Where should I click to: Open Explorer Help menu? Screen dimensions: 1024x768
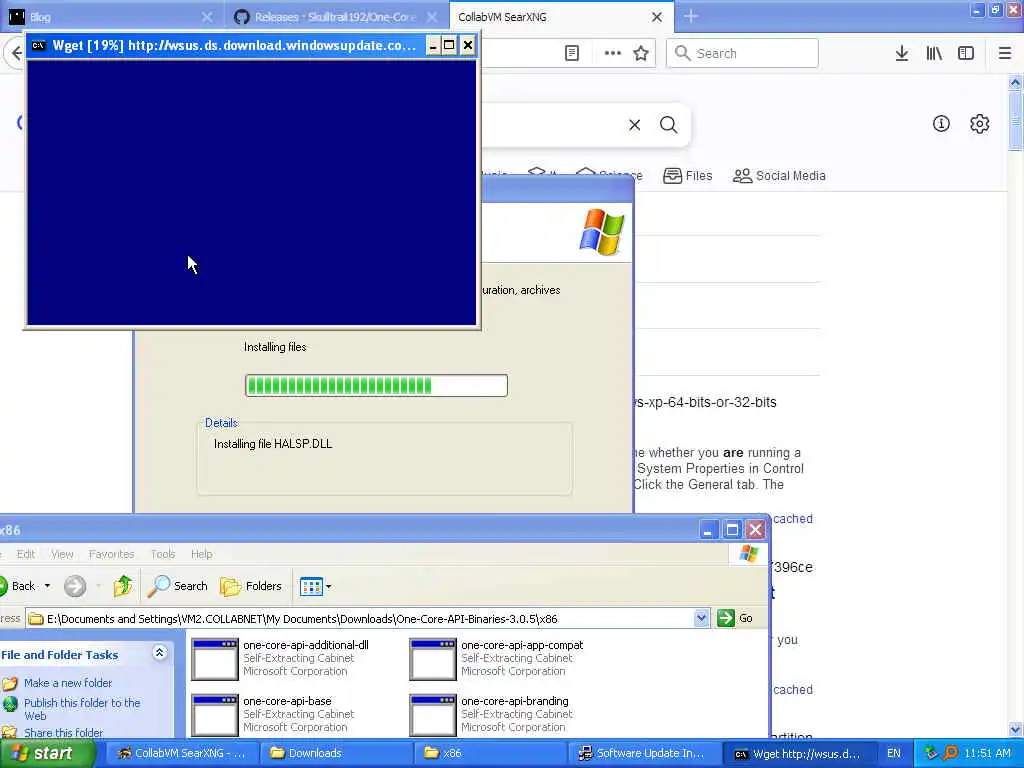201,554
